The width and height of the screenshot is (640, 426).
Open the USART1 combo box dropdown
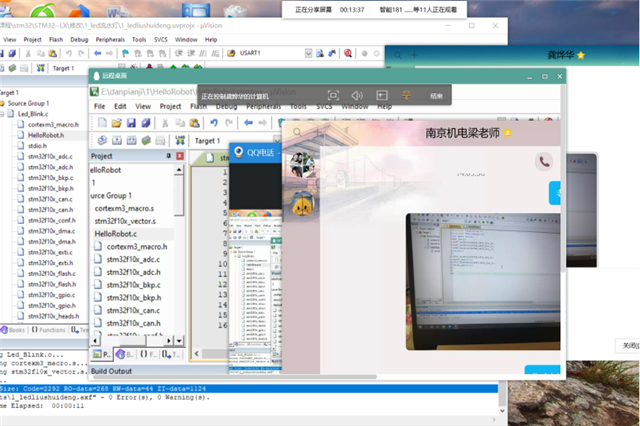pyautogui.click(x=308, y=54)
